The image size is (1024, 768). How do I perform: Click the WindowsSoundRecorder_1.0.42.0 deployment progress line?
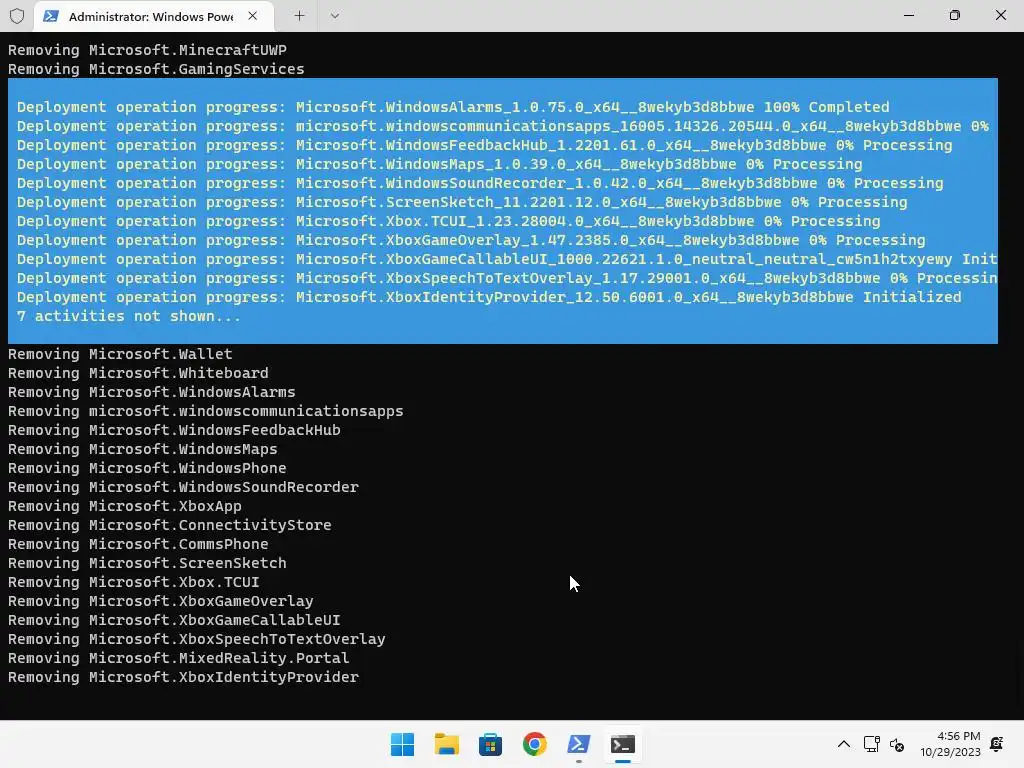click(x=480, y=183)
